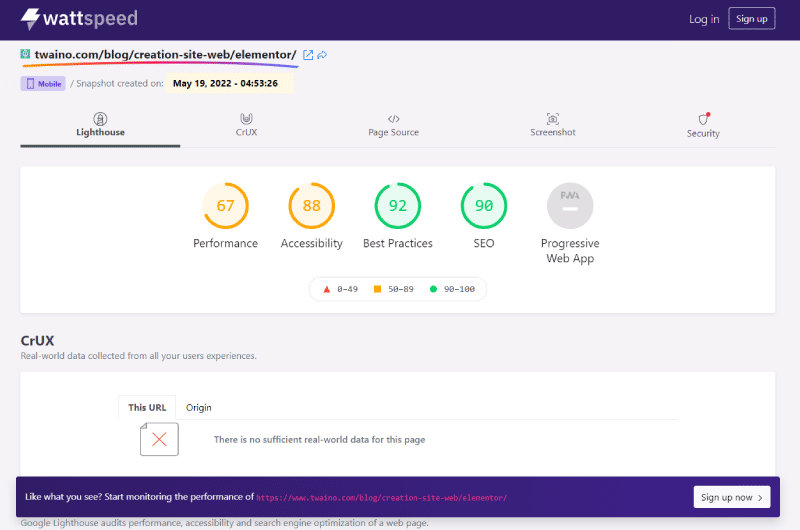Open the Page Source tab

[x=393, y=125]
